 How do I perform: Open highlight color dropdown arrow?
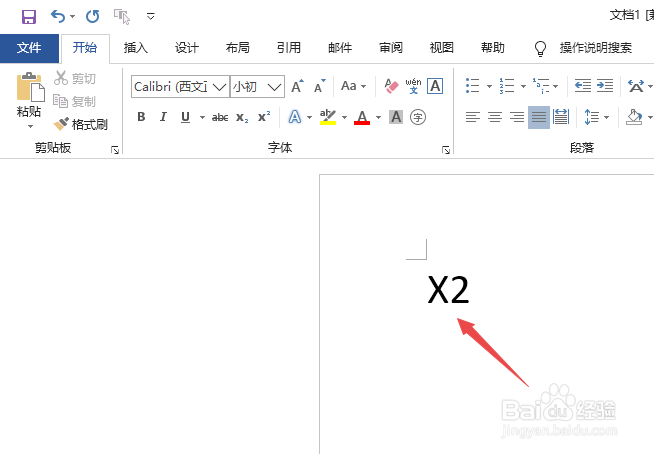(x=345, y=117)
